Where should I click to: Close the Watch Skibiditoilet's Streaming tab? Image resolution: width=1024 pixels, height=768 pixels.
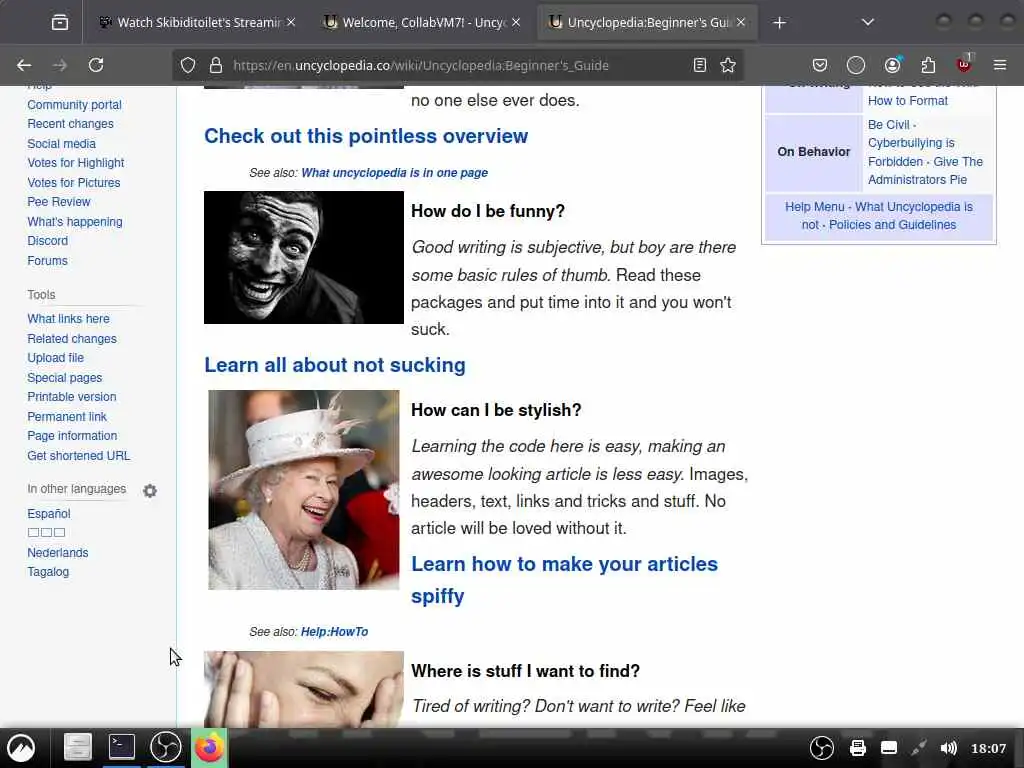(x=291, y=22)
